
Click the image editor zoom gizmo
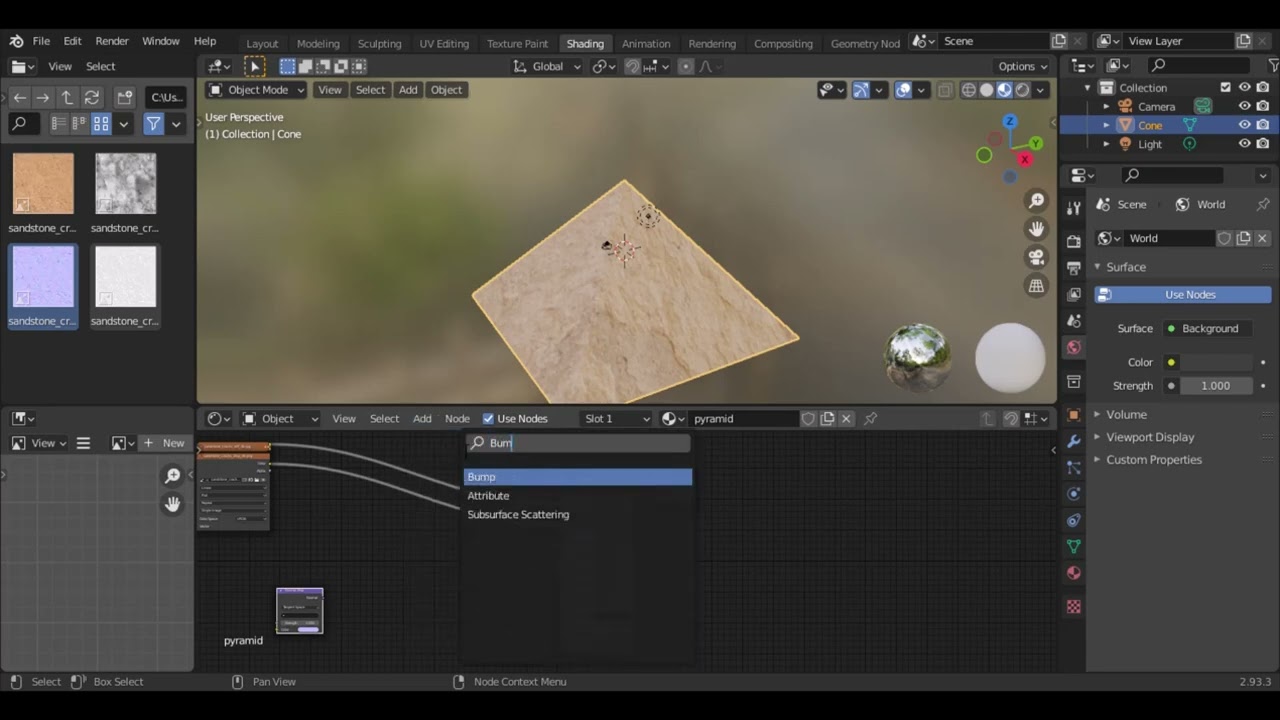click(172, 476)
